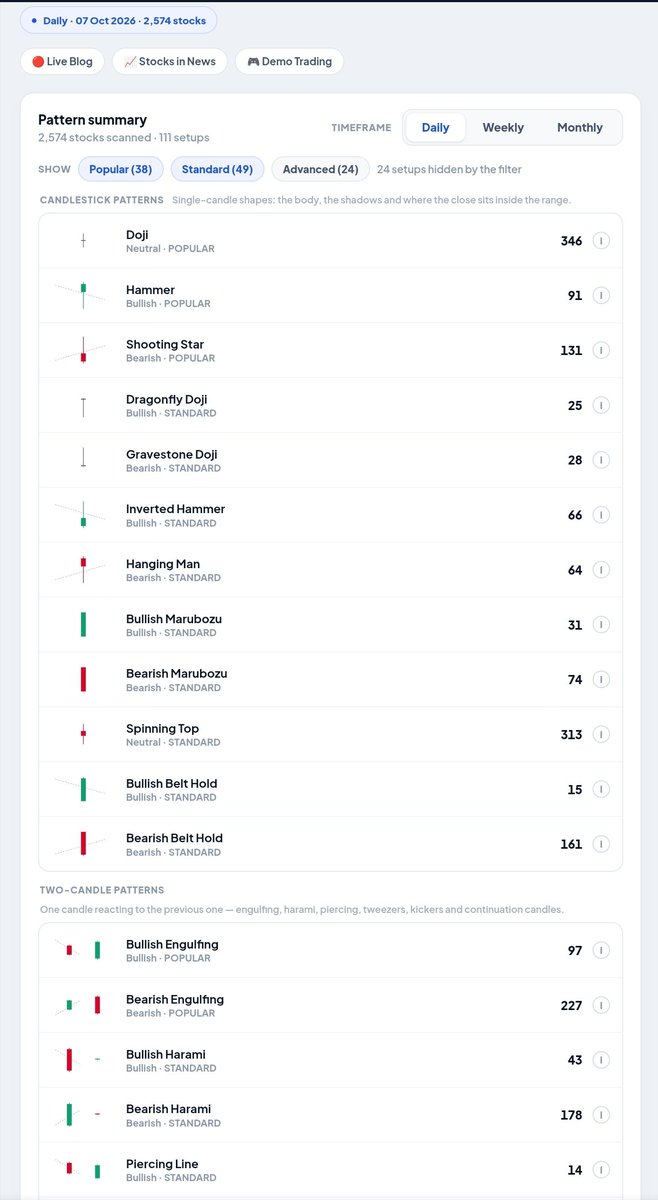Open info icon for Doji pattern
Viewport: 658px width, 1200px height.
(x=601, y=241)
